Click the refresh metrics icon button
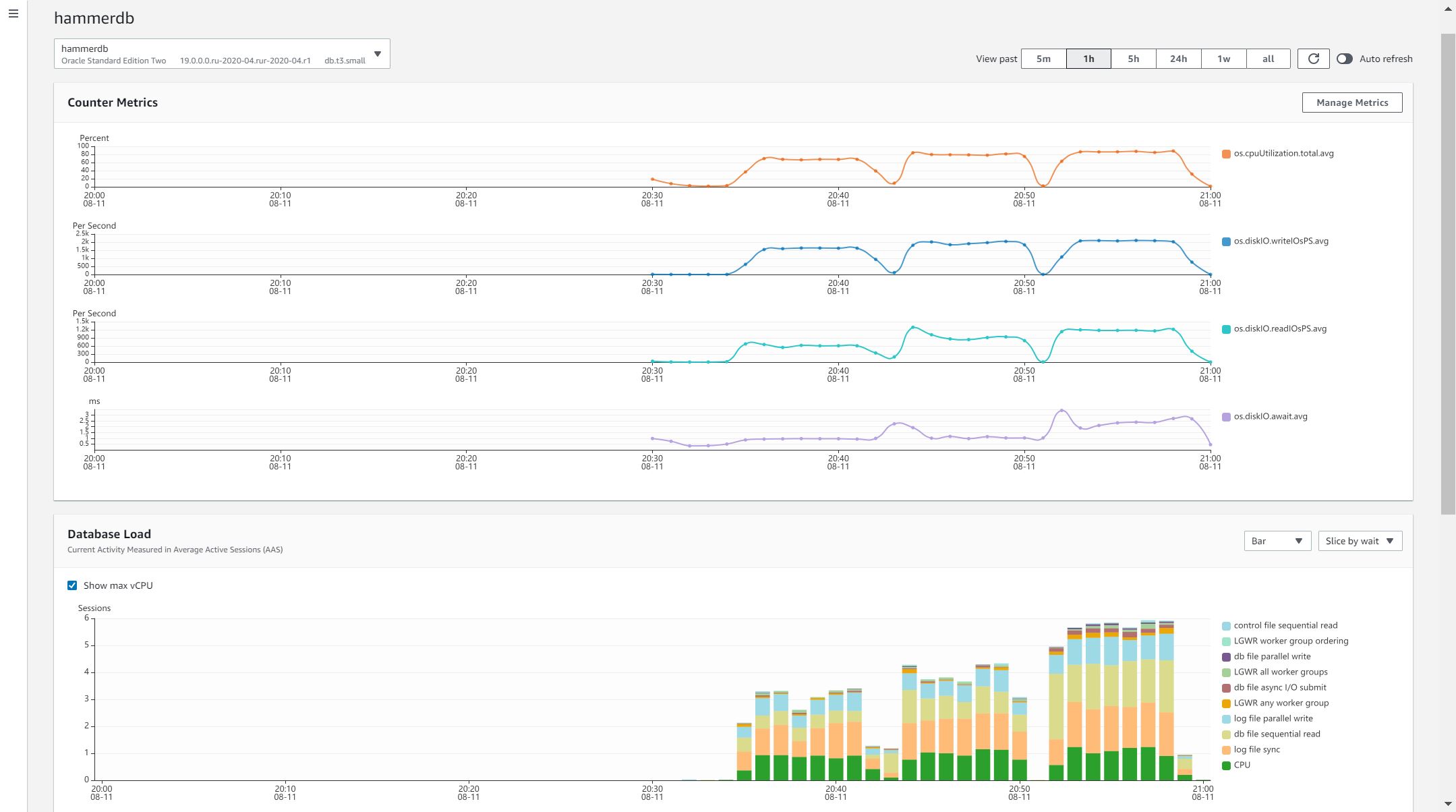1456x812 pixels. [x=1313, y=59]
